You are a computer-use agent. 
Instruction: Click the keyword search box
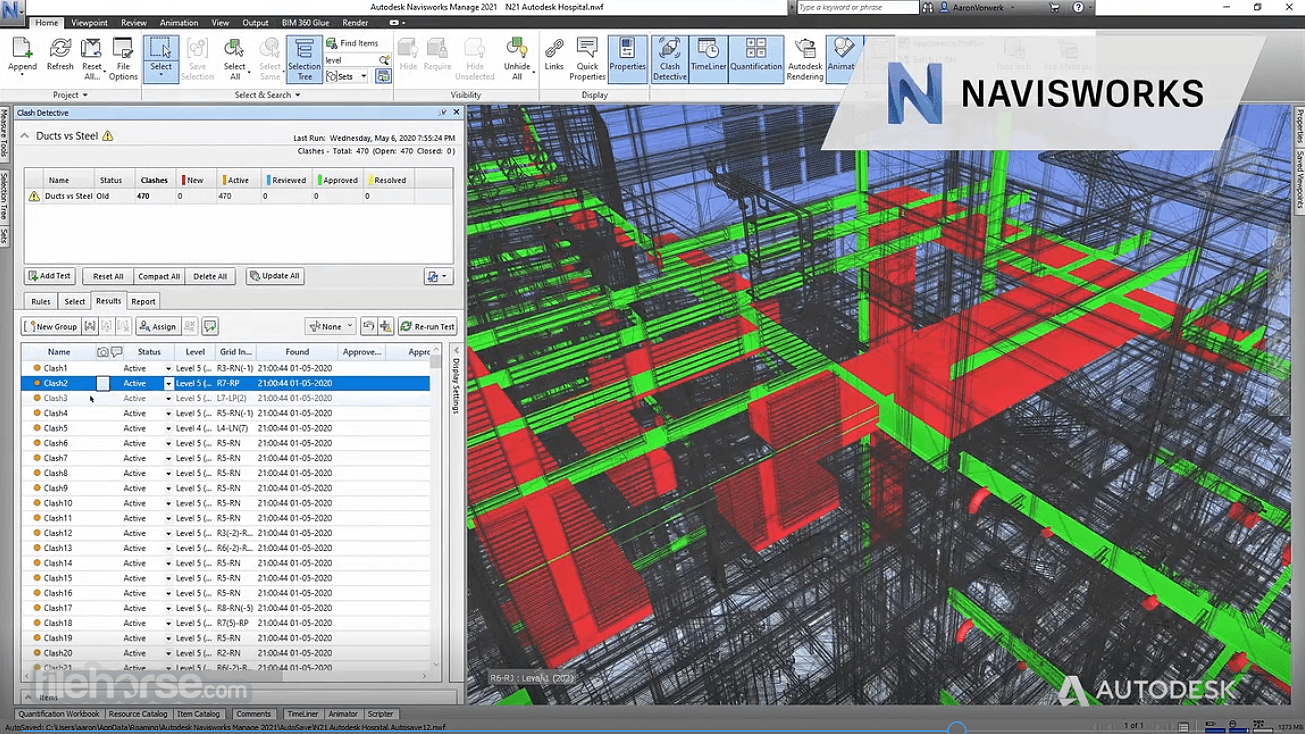tap(857, 7)
